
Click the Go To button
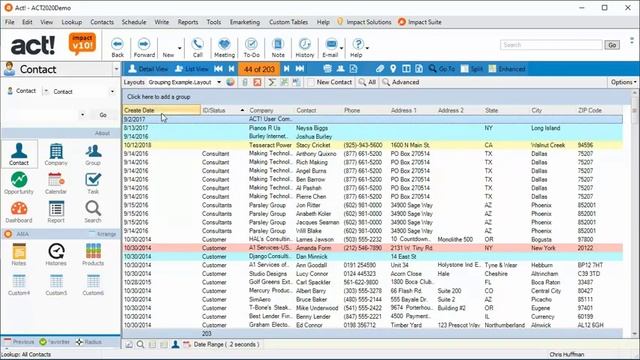442,69
